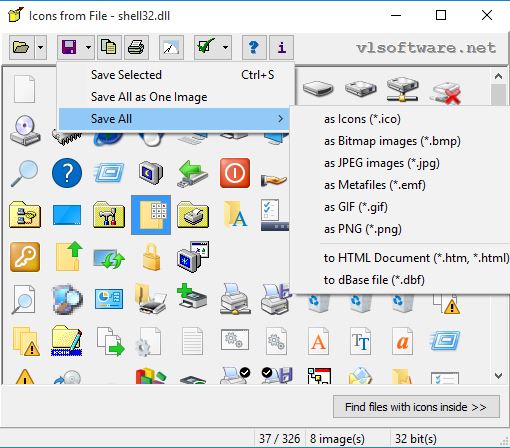Select the orange letter A font file icon
The width and height of the screenshot is (510, 448).
[318, 341]
